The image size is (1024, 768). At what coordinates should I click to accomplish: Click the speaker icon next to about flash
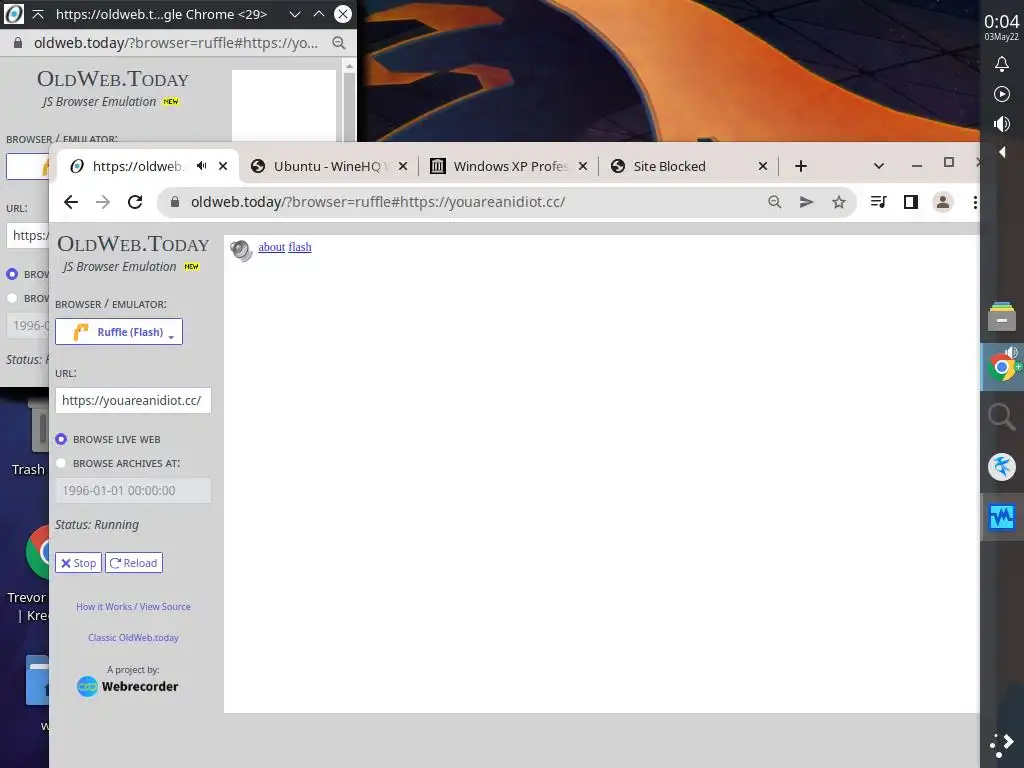click(241, 250)
